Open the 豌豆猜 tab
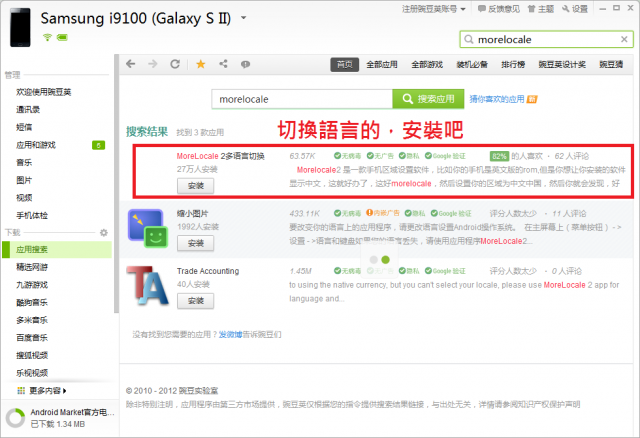This screenshot has height=438, width=640. [x=611, y=64]
